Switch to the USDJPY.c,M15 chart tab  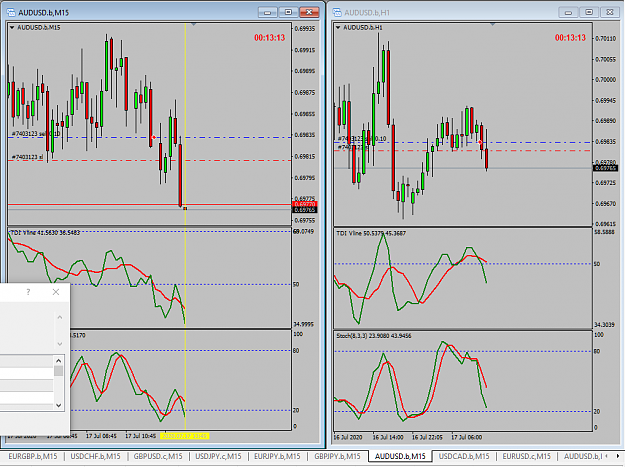[x=218, y=456]
